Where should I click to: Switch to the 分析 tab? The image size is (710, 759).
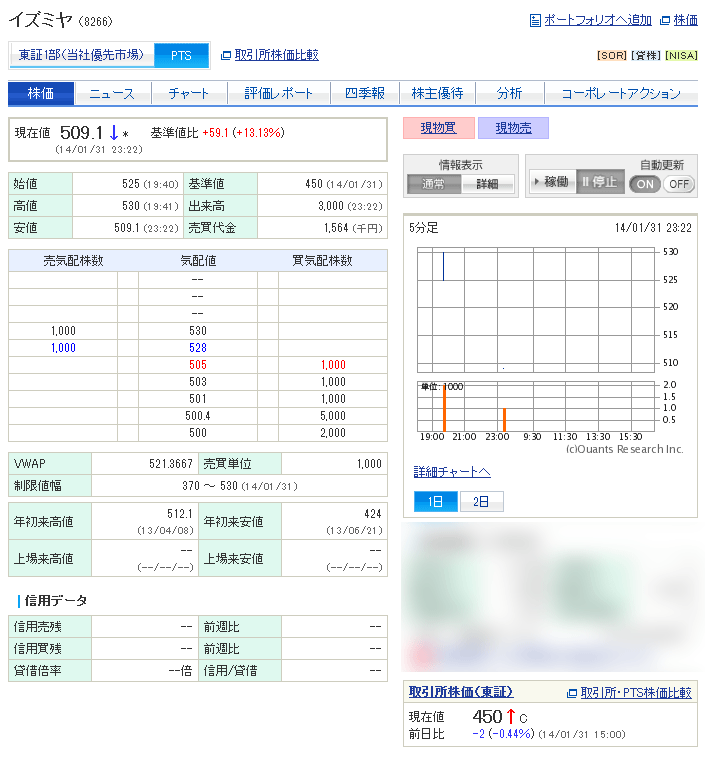pyautogui.click(x=510, y=93)
